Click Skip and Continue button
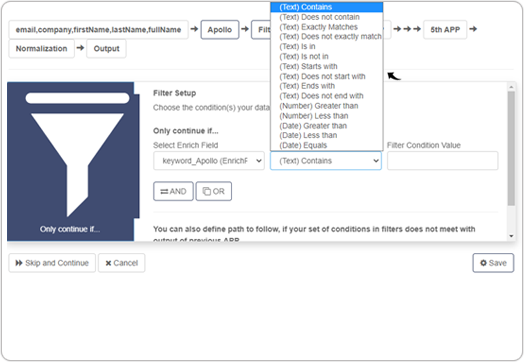Screen dimensions: 524x362 (52, 263)
